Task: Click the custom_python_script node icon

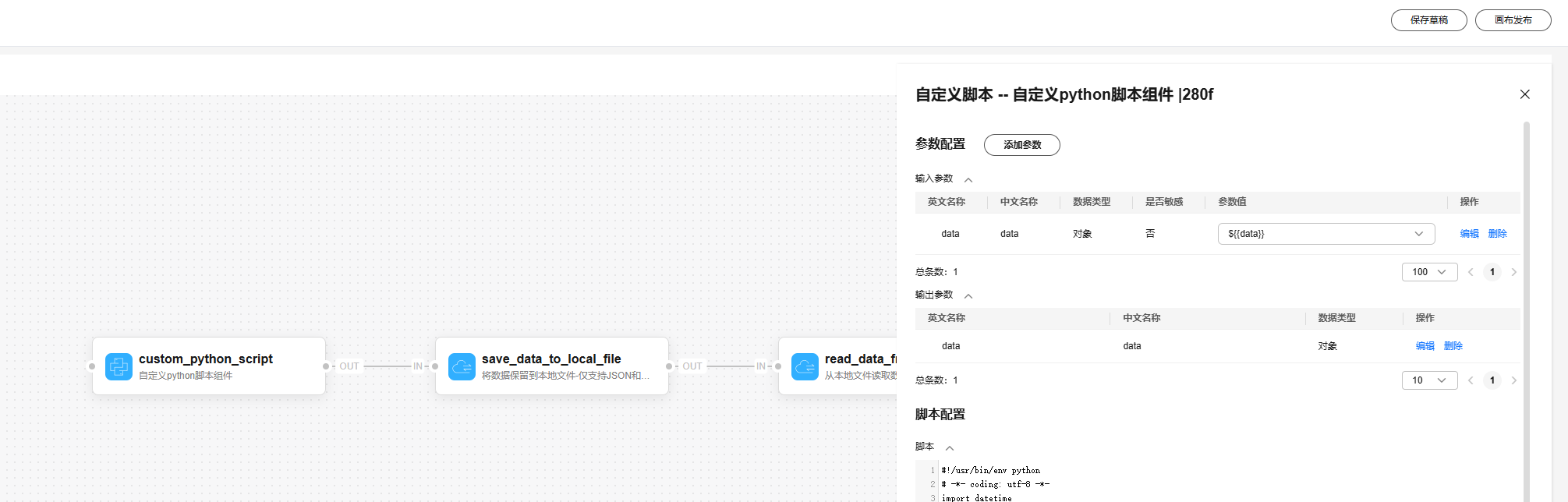Action: pos(119,366)
